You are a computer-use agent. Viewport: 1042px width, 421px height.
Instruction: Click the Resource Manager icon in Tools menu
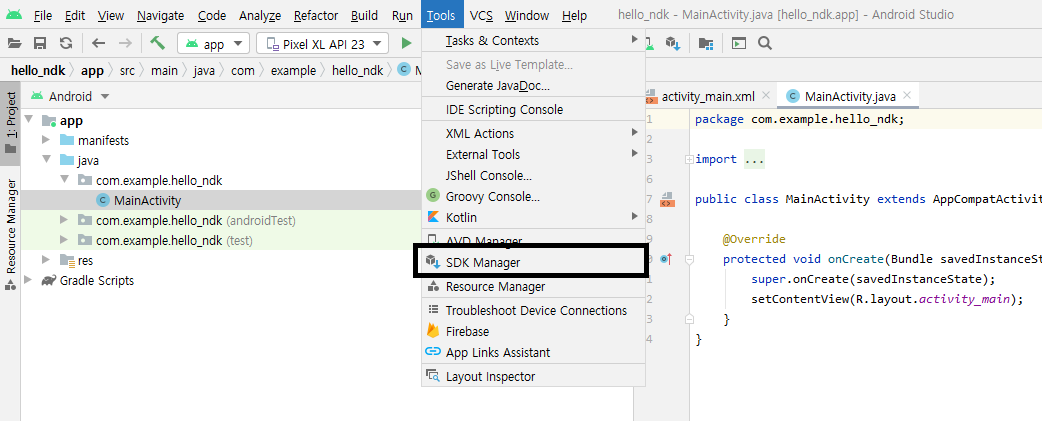coord(433,286)
